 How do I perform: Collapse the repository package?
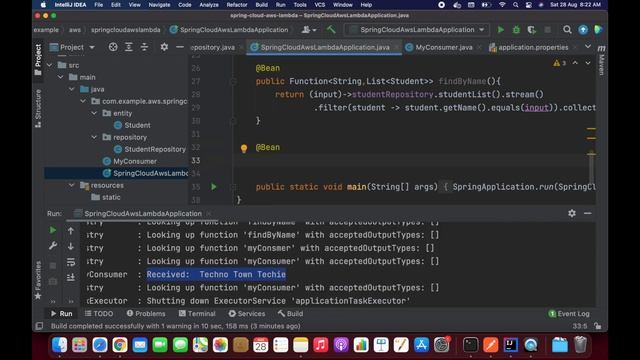tap(94, 137)
